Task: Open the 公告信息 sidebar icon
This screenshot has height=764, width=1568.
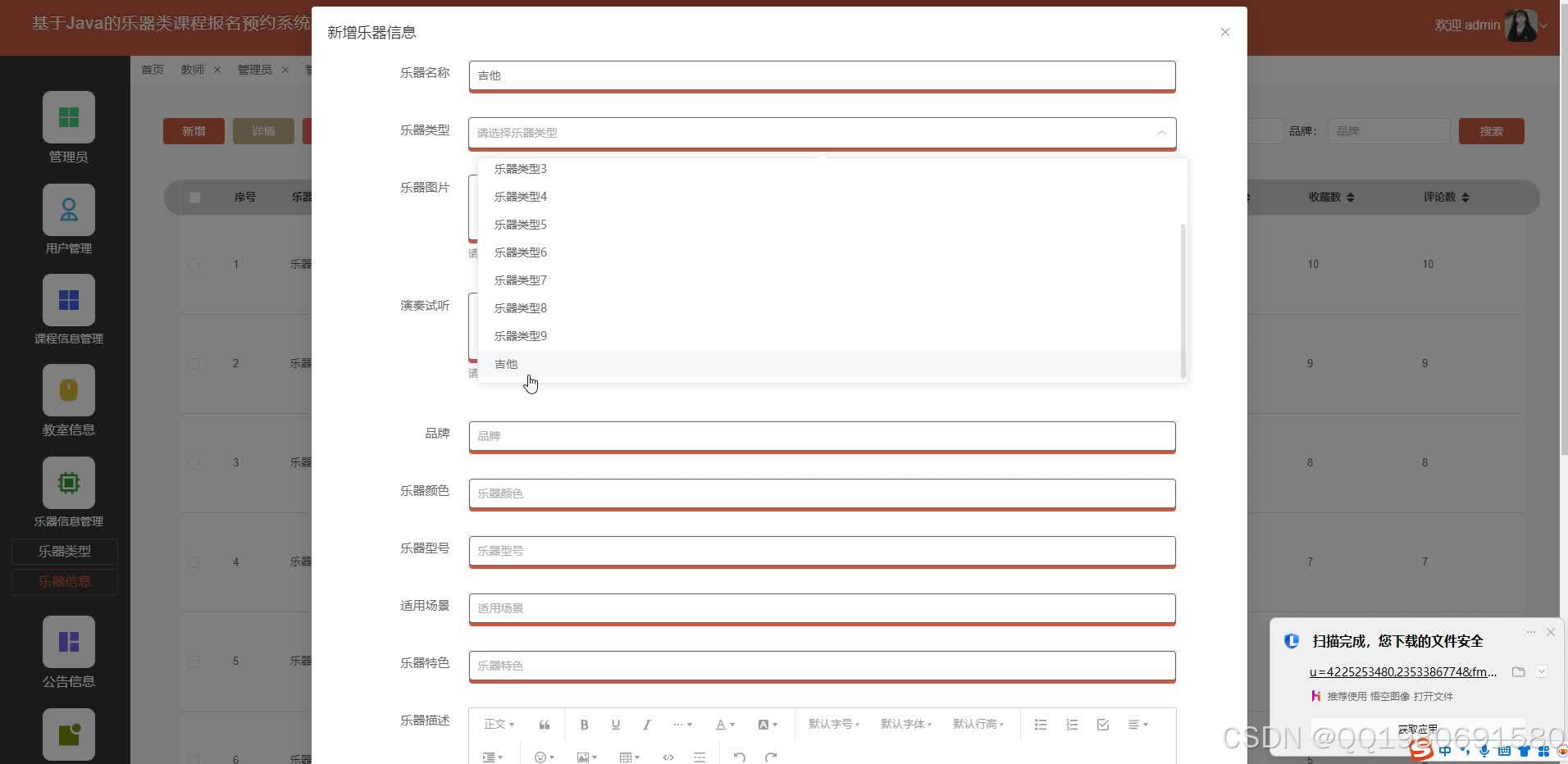Action: tap(69, 642)
